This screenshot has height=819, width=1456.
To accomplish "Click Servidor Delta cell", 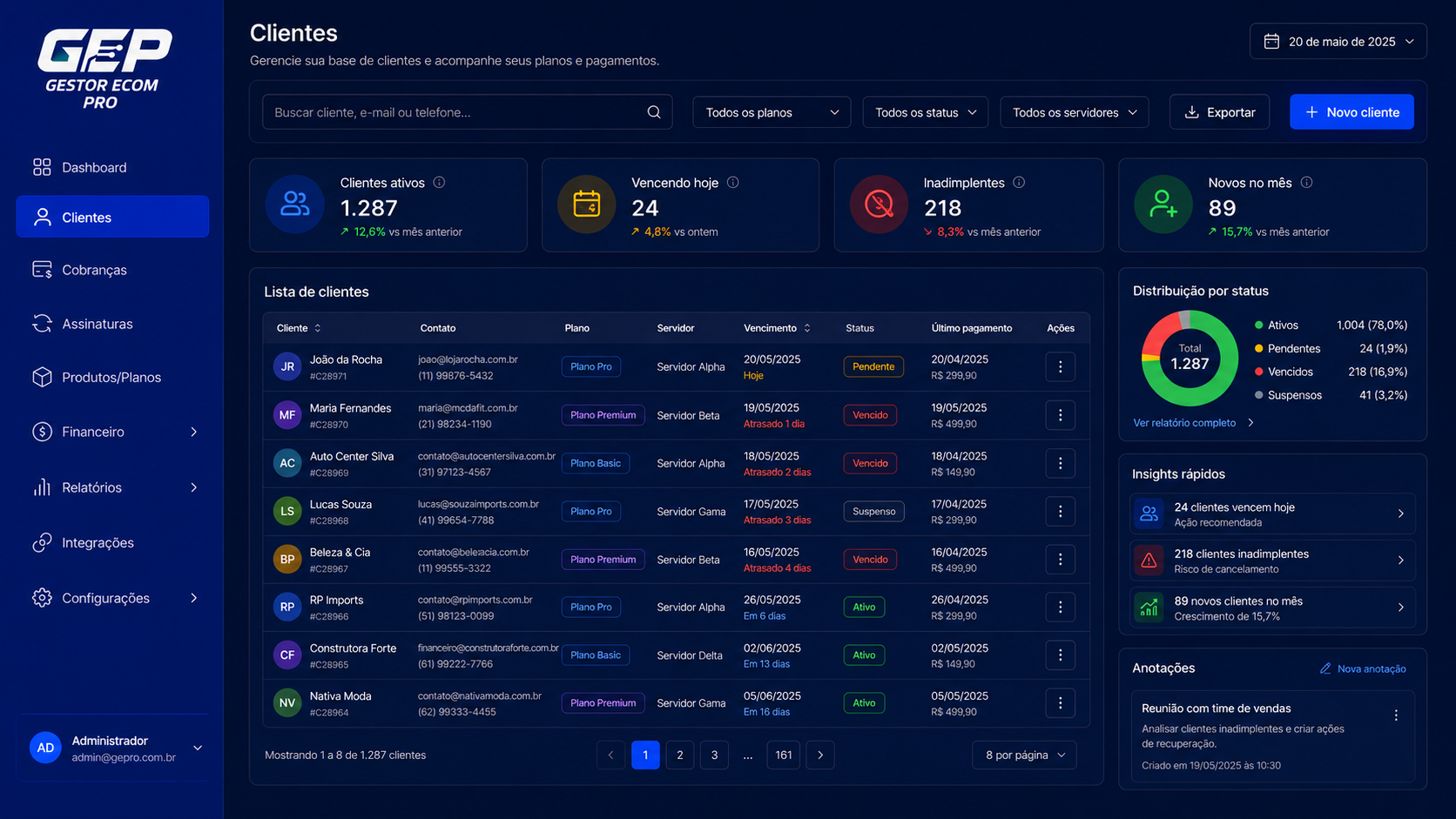I will (690, 655).
